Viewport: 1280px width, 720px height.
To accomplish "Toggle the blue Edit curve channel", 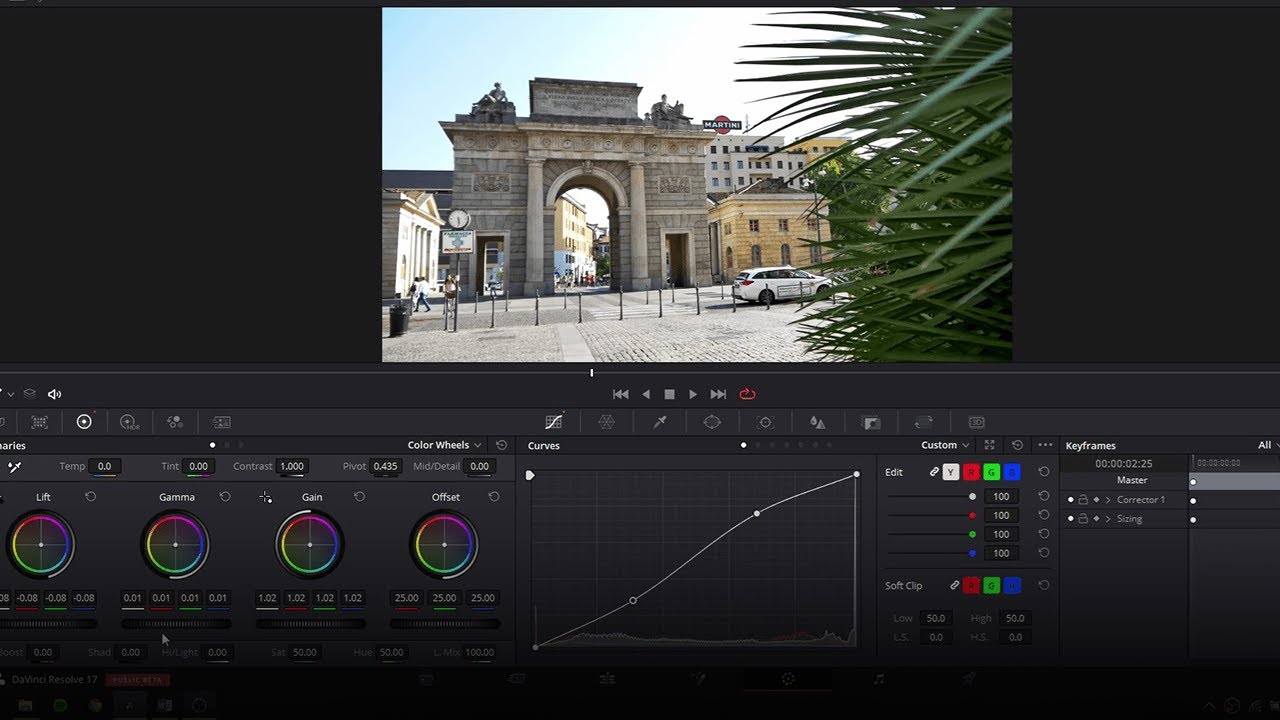I will (x=1013, y=472).
